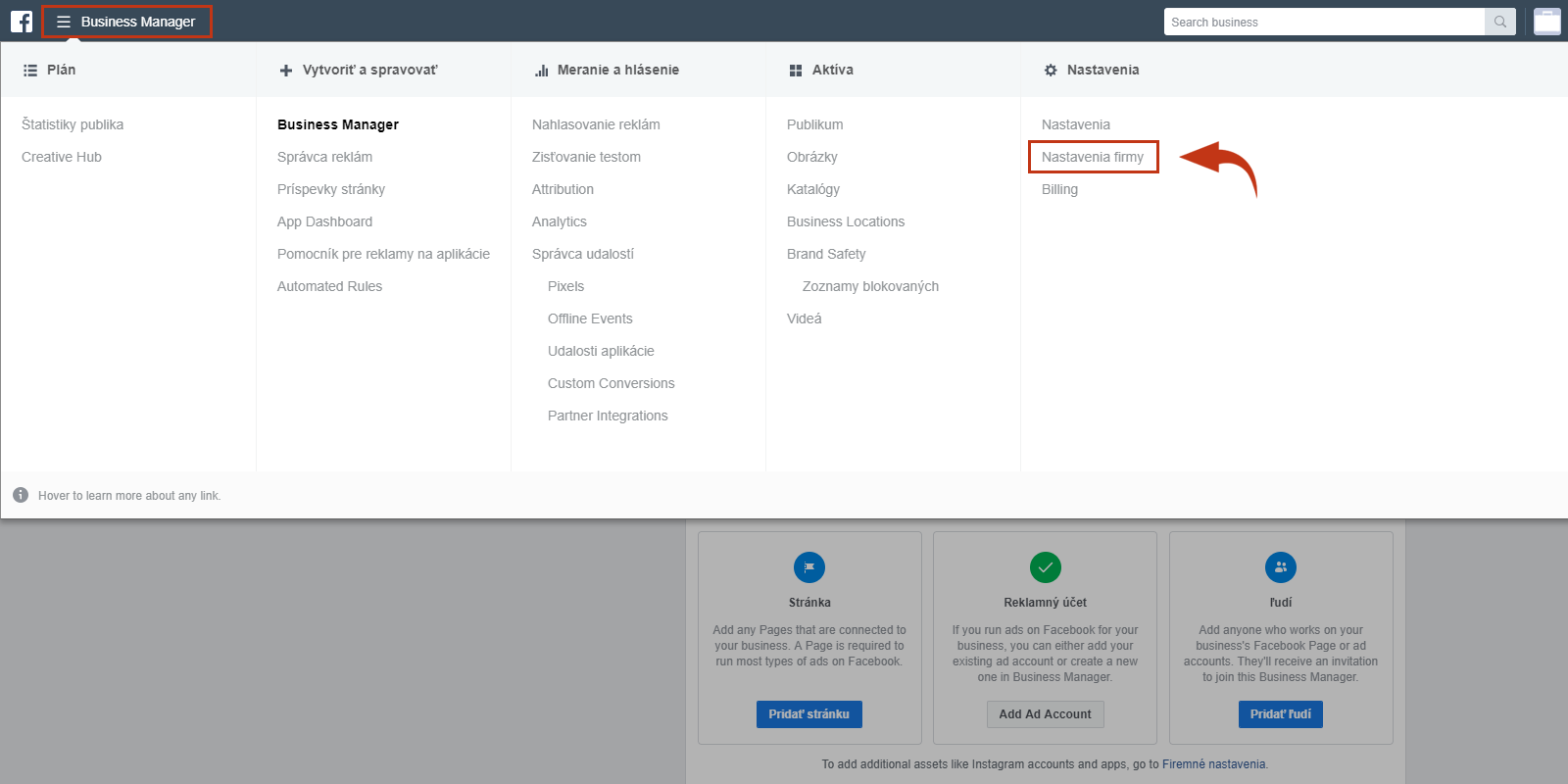Go to Príspevky stránky
The height and width of the screenshot is (784, 1568).
331,189
